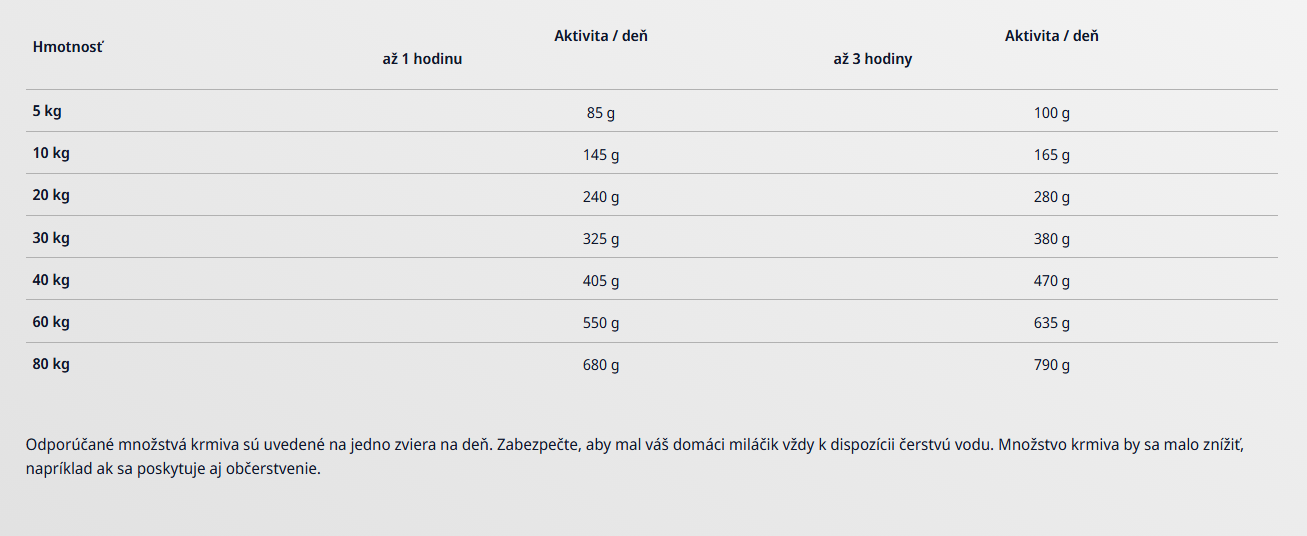Select the 30 kg weight row label
This screenshot has height=536, width=1307.
point(51,238)
